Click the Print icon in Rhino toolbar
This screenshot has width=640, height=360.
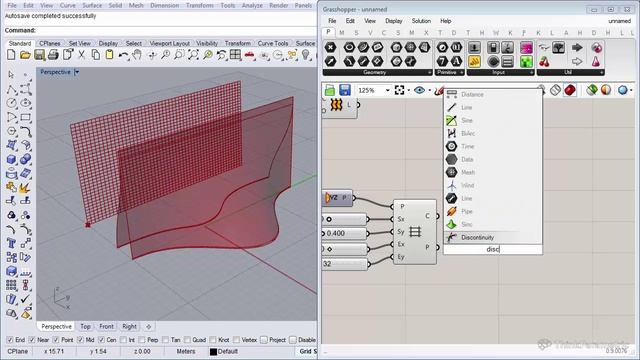53,54
